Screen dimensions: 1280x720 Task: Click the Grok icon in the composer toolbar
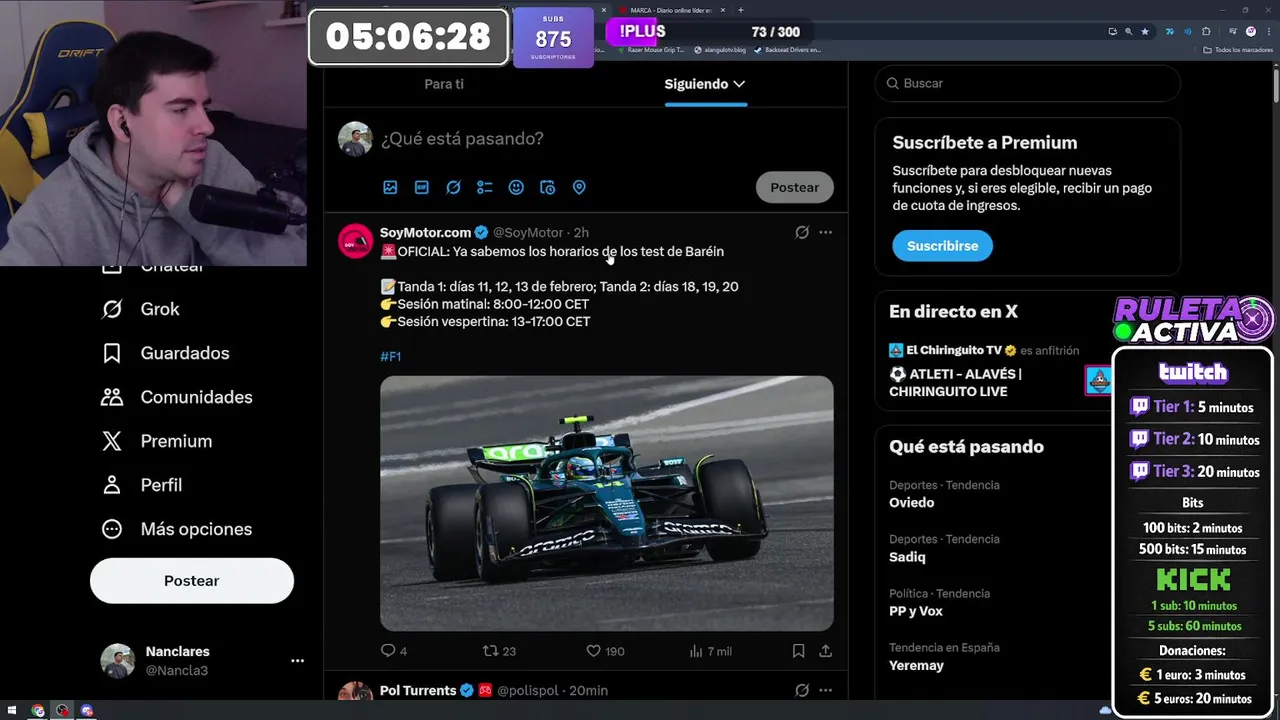[x=453, y=187]
